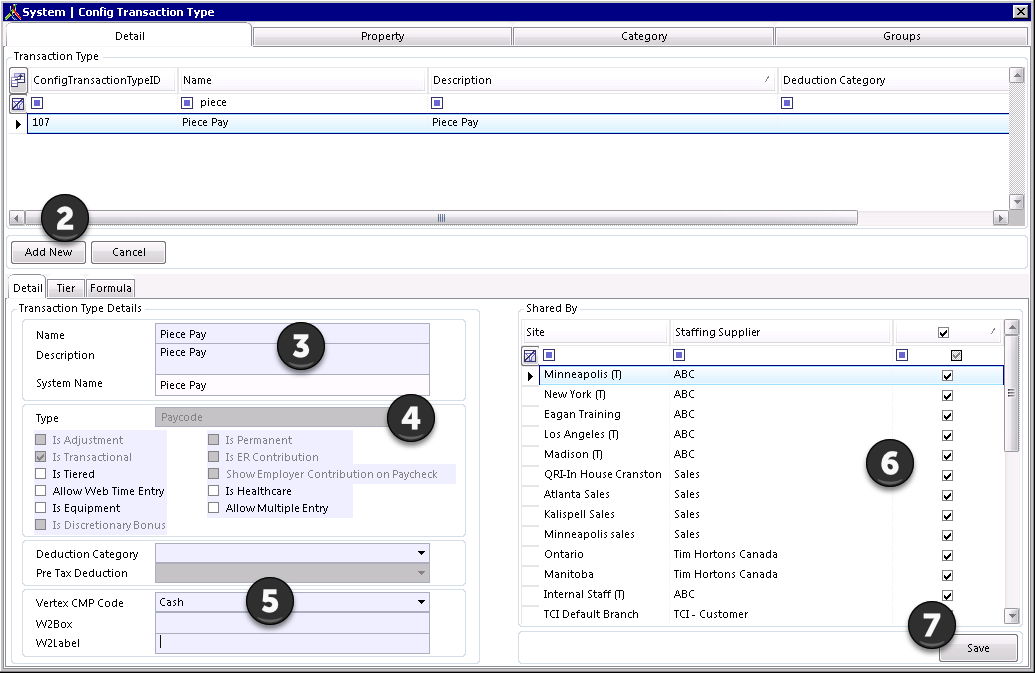Image resolution: width=1035 pixels, height=673 pixels.
Task: Open the Type Paycode dropdown
Action: [292, 417]
